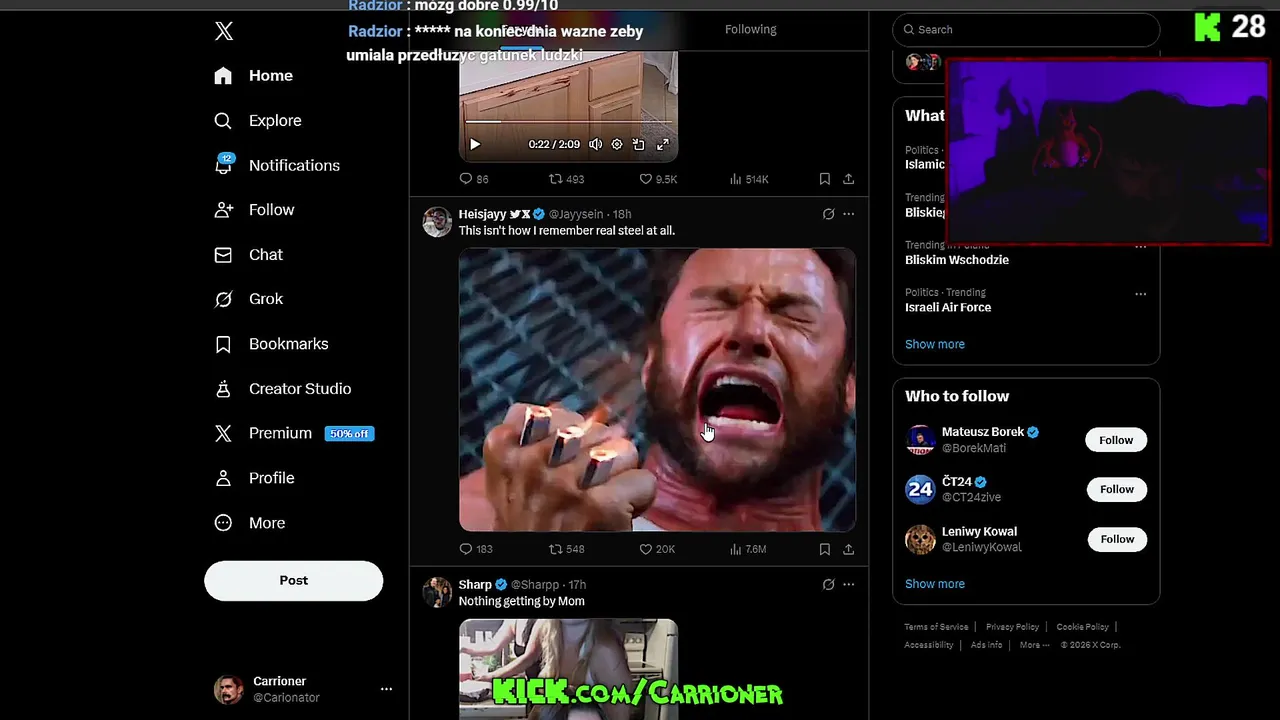Screen dimensions: 1280x720
Task: Go to Home in sidebar
Action: (x=254, y=76)
